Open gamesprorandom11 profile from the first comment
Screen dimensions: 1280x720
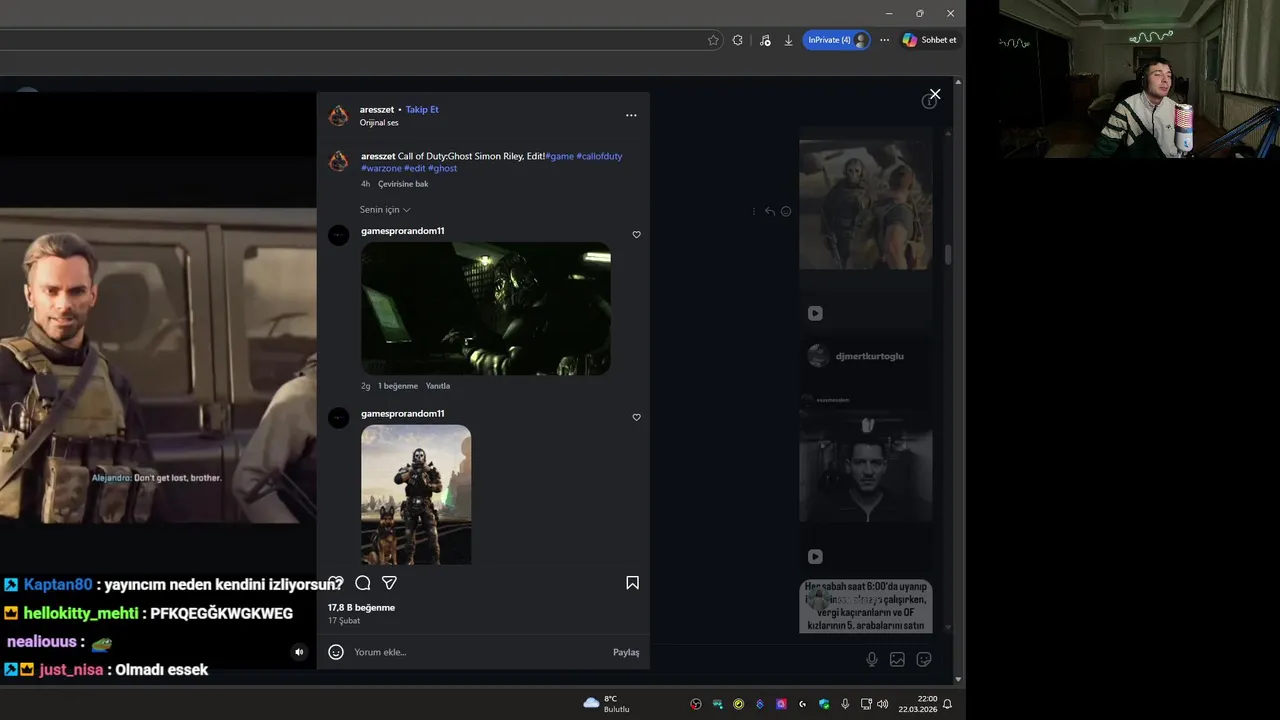coord(403,231)
